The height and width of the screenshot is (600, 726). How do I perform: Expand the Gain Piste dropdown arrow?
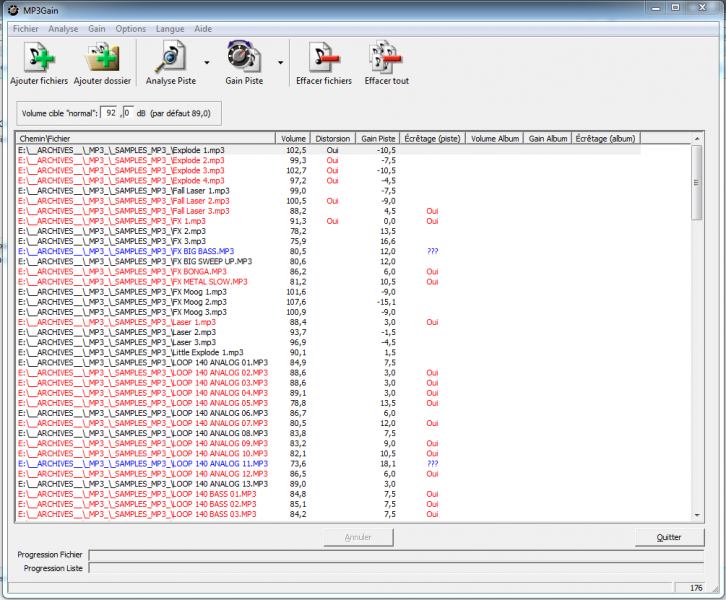pyautogui.click(x=280, y=62)
